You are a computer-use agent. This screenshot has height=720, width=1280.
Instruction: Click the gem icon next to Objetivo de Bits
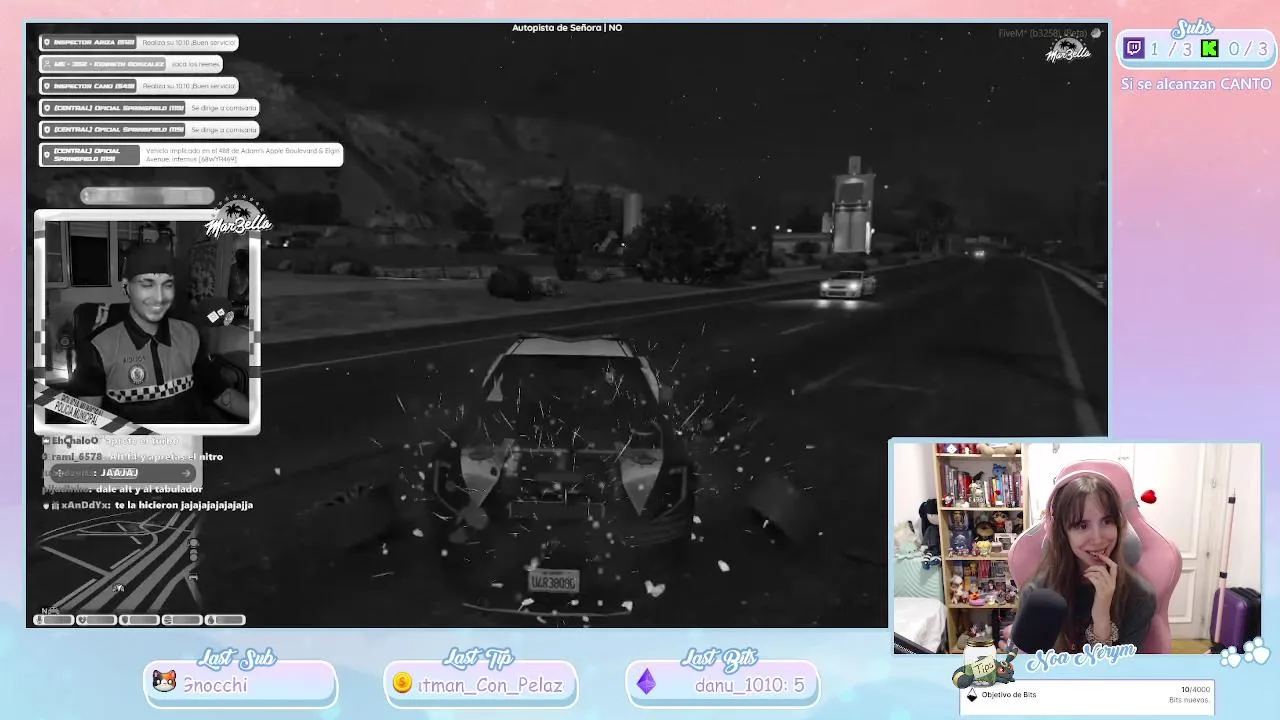(971, 695)
